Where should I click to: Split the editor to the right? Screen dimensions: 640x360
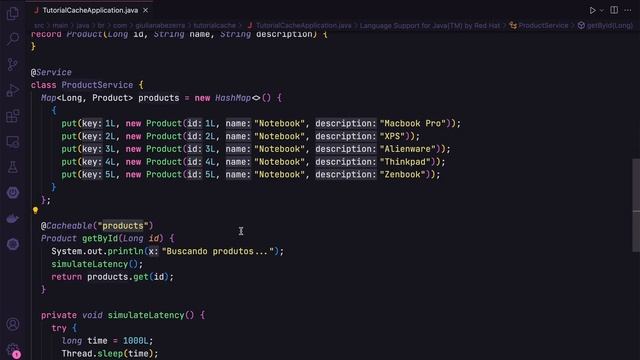[614, 10]
